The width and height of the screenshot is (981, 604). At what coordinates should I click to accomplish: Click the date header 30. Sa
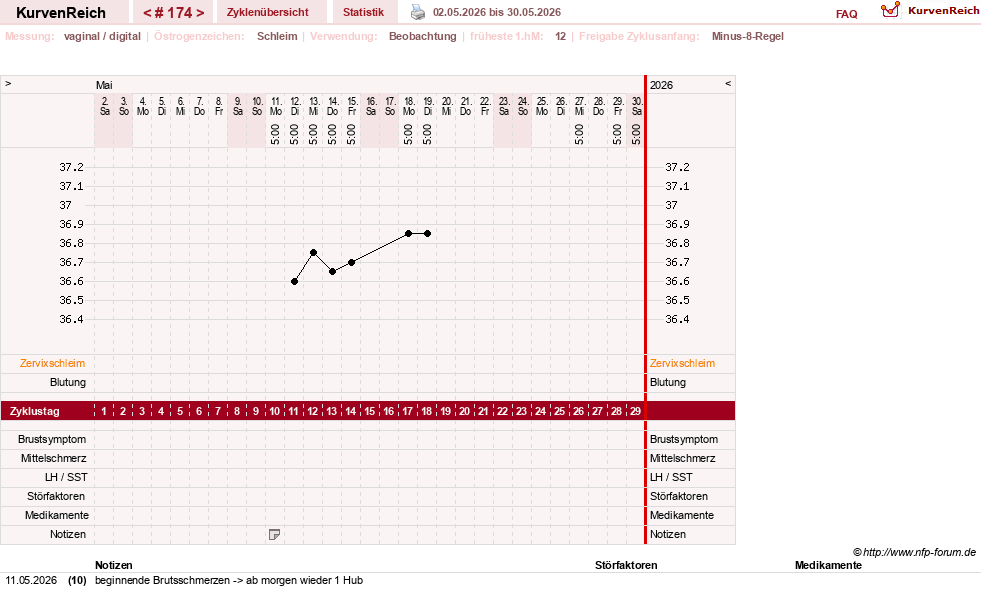(x=637, y=106)
